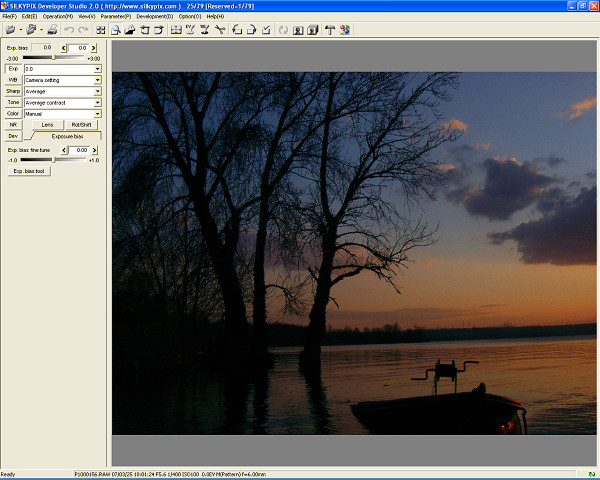Click the hammer settings icon

(x=330, y=30)
